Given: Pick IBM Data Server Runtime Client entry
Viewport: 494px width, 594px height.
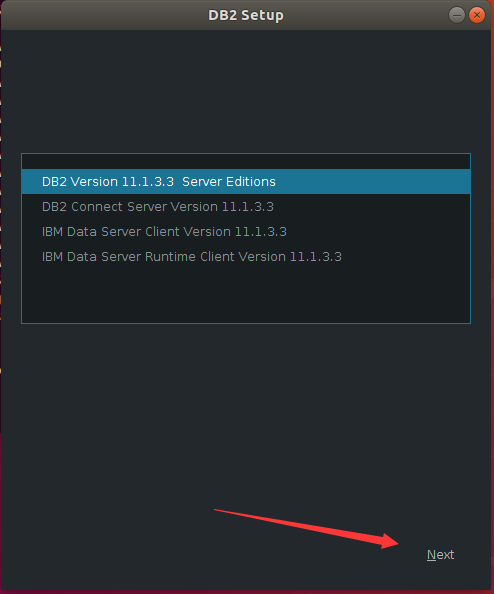Looking at the screenshot, I should point(246,256).
